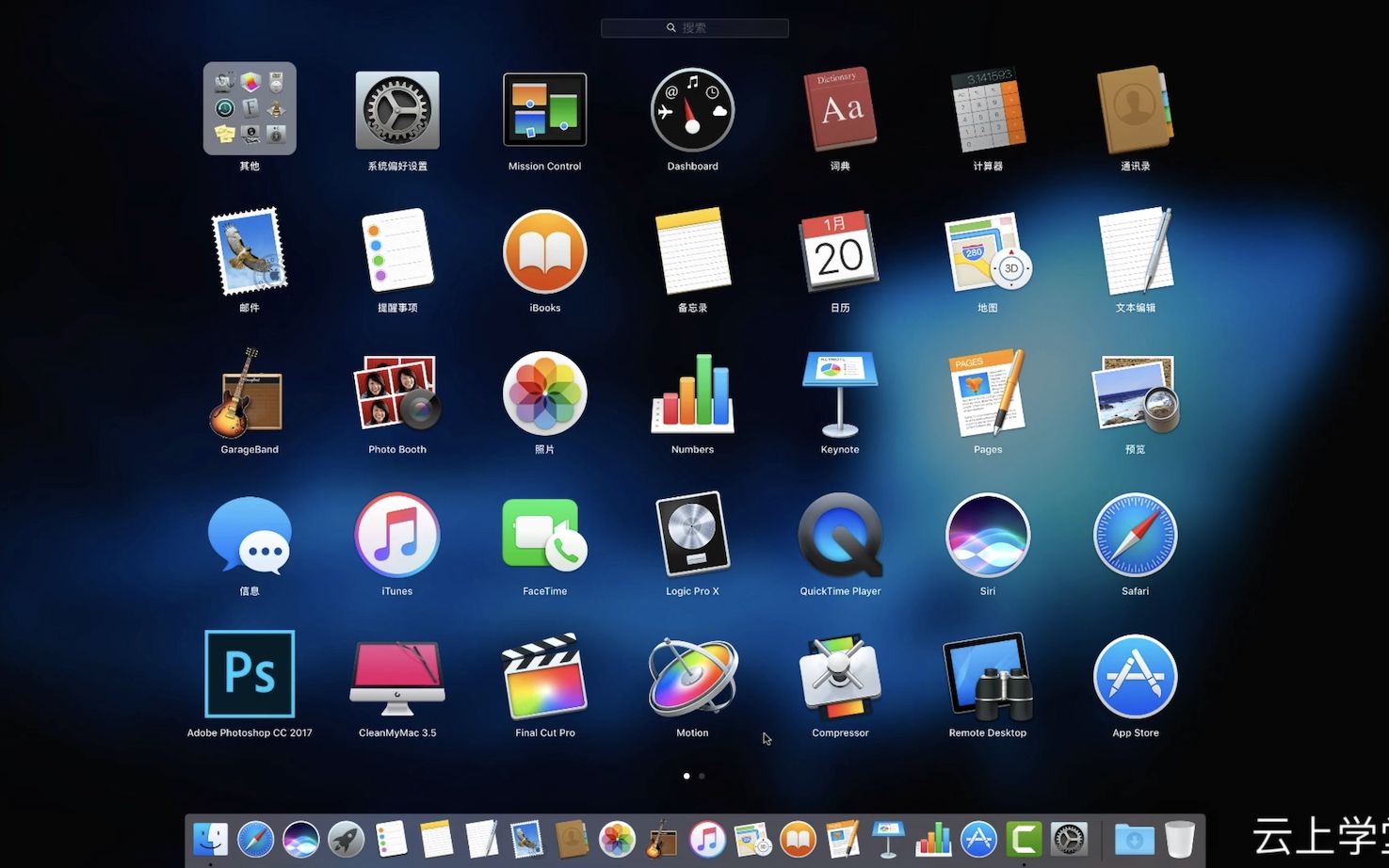Open 照片 photos in Launchpad grid
The width and height of the screenshot is (1389, 868).
pos(545,394)
